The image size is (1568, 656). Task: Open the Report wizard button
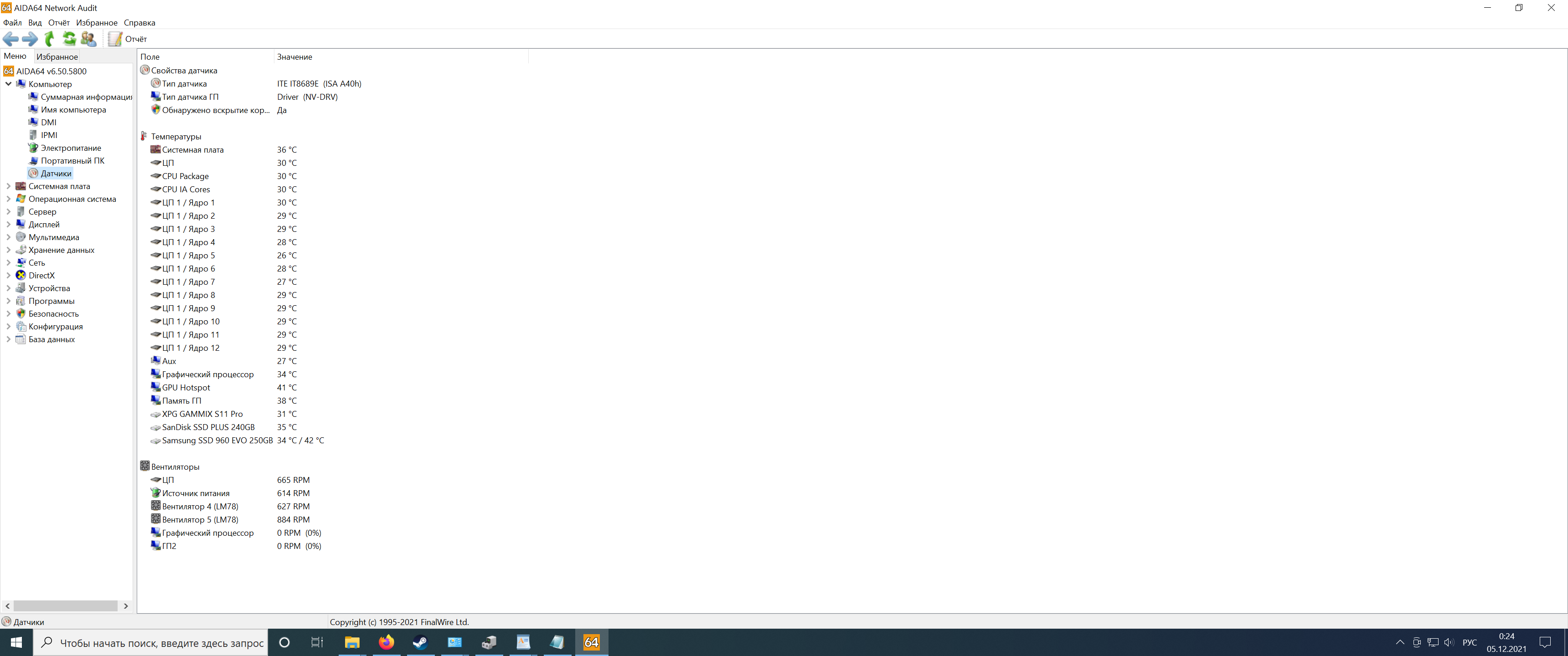pos(128,39)
